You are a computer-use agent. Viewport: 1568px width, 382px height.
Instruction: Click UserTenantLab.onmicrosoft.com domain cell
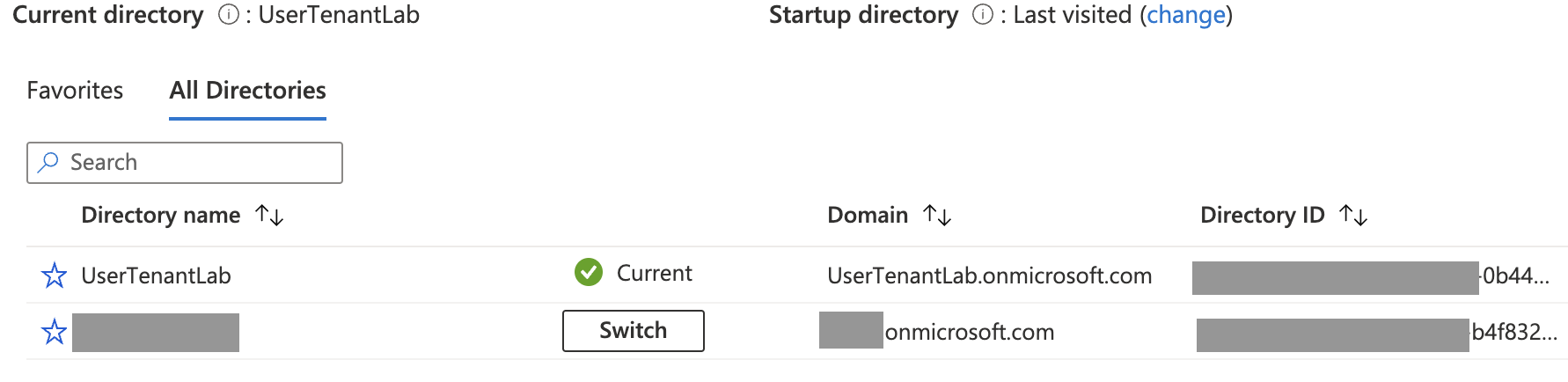click(x=989, y=275)
